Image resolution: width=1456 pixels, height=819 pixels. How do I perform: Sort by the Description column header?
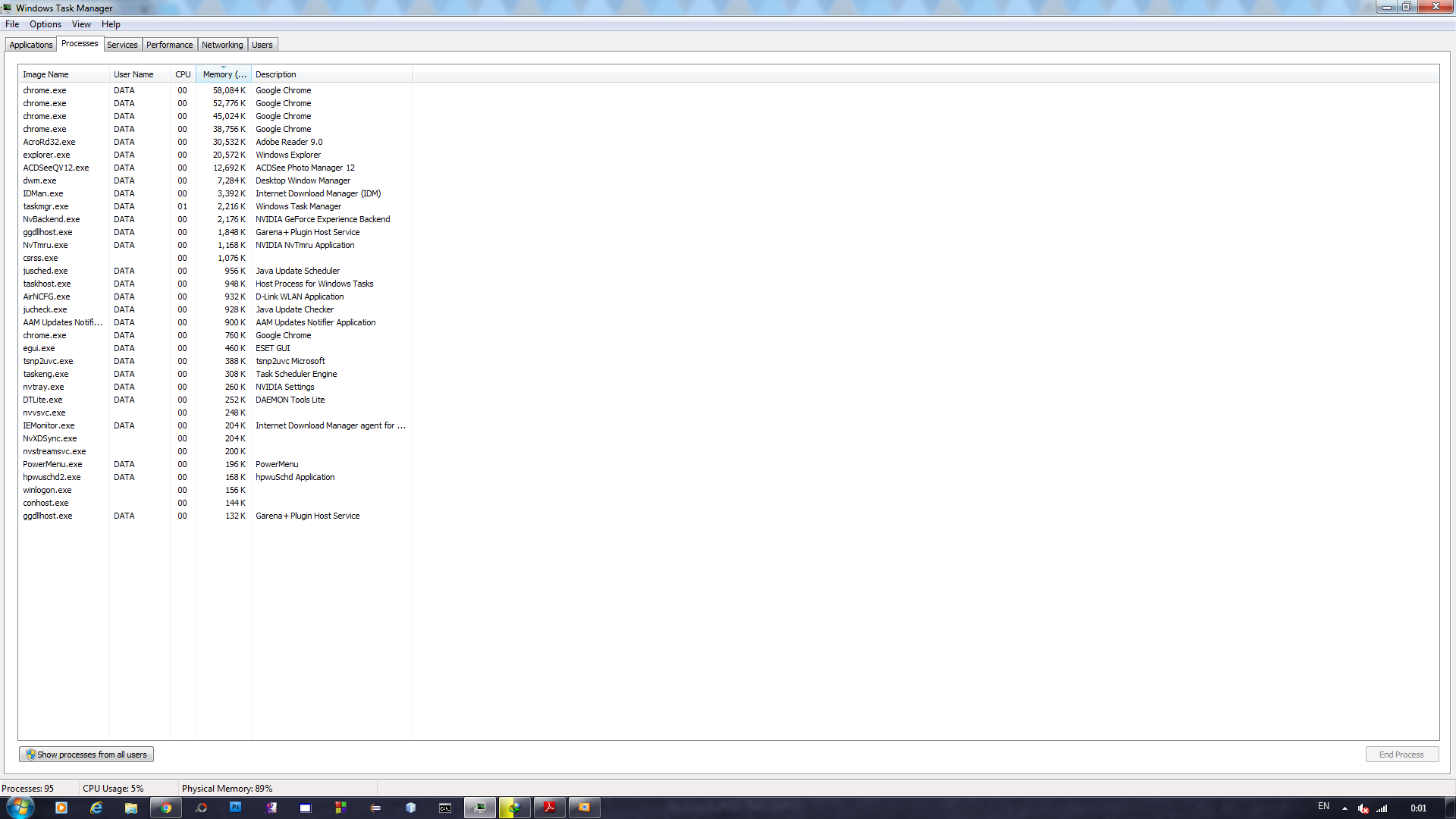331,74
